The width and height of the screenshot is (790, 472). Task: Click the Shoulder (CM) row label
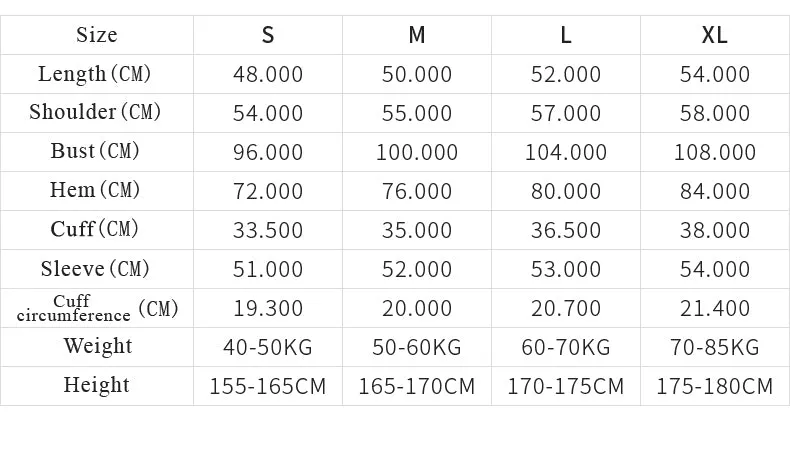(x=95, y=112)
